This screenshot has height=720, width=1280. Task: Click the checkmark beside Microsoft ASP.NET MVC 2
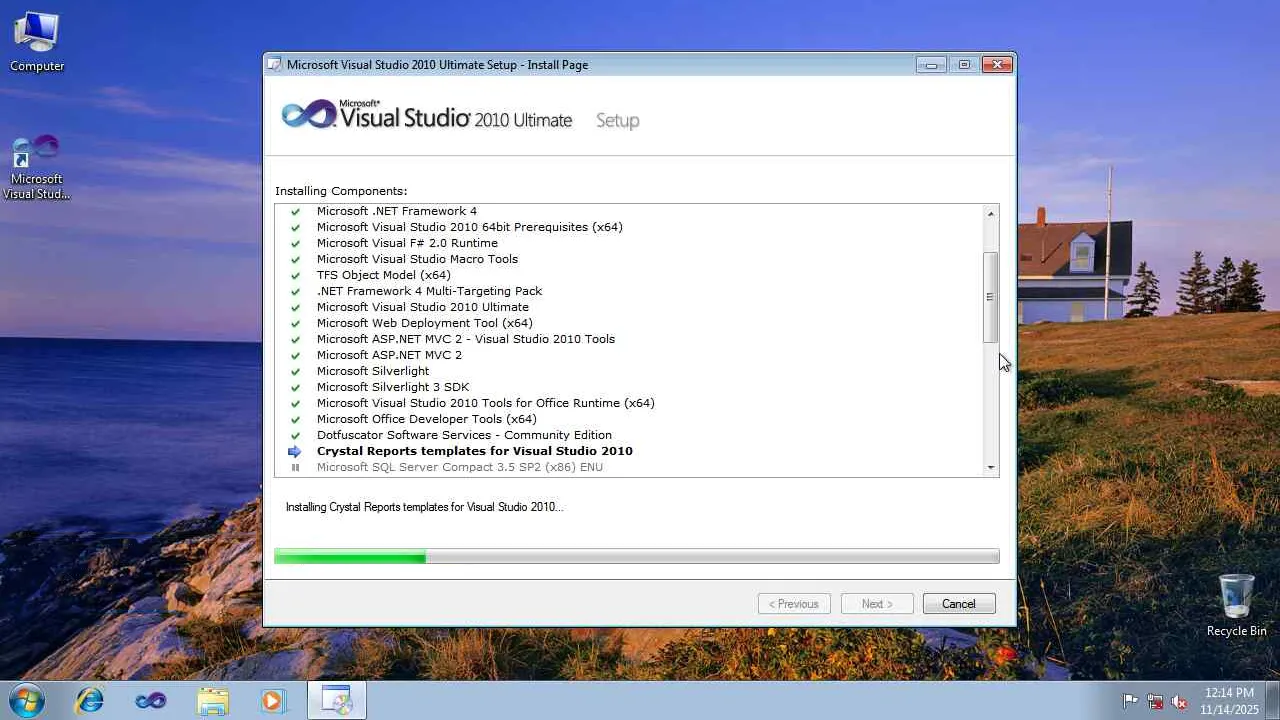click(295, 356)
